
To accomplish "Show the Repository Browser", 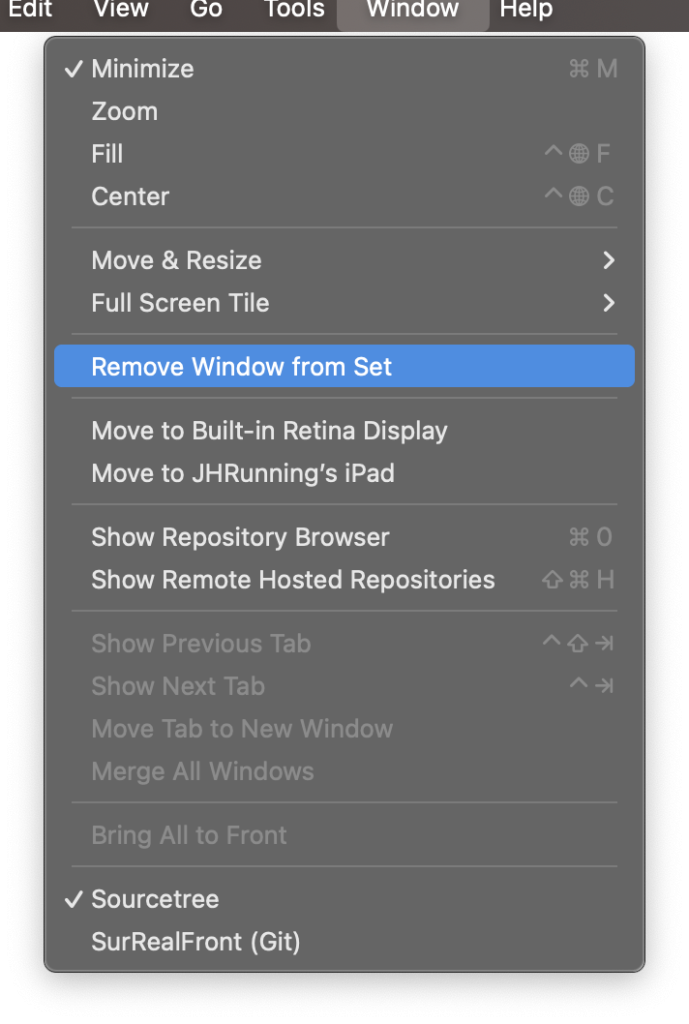I will (344, 537).
